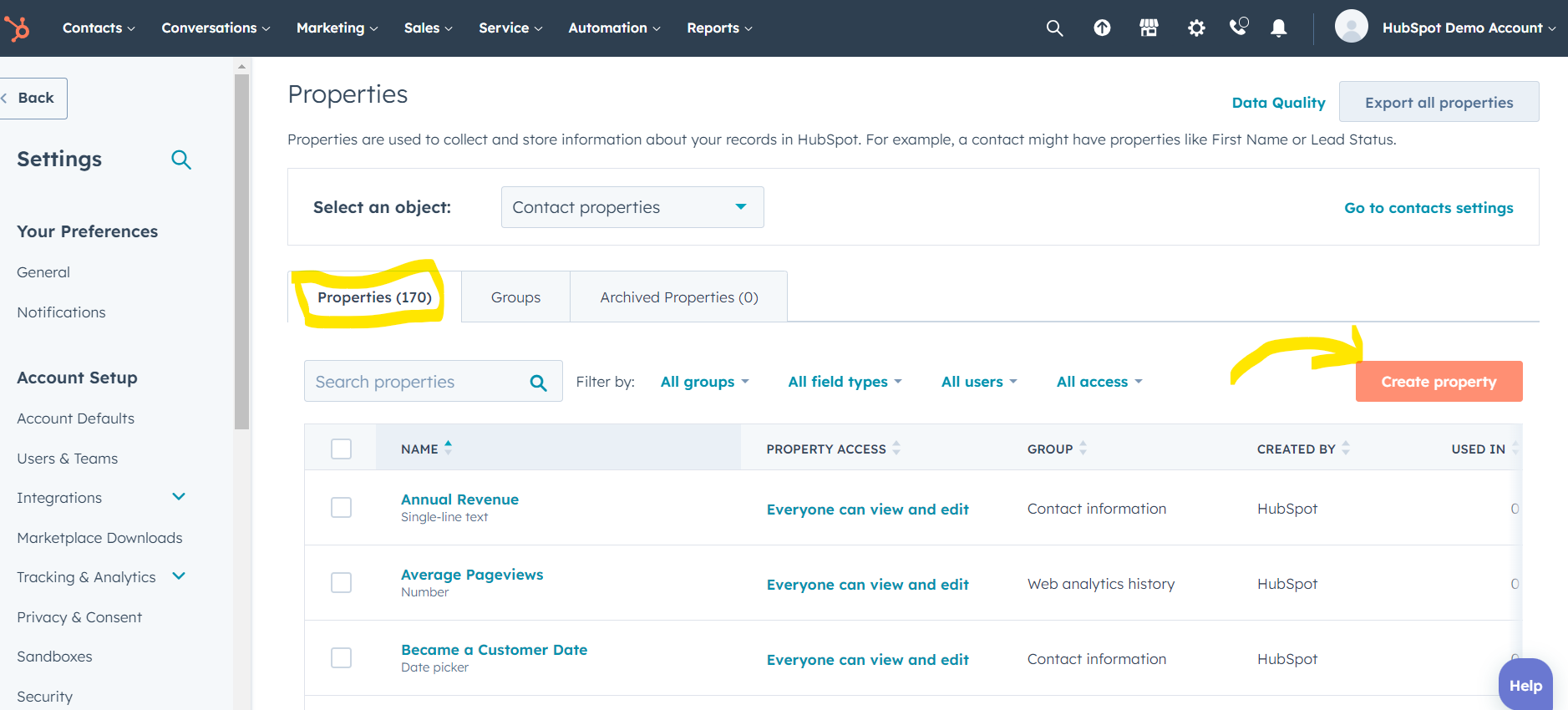Follow Go to contacts settings link

click(x=1428, y=208)
